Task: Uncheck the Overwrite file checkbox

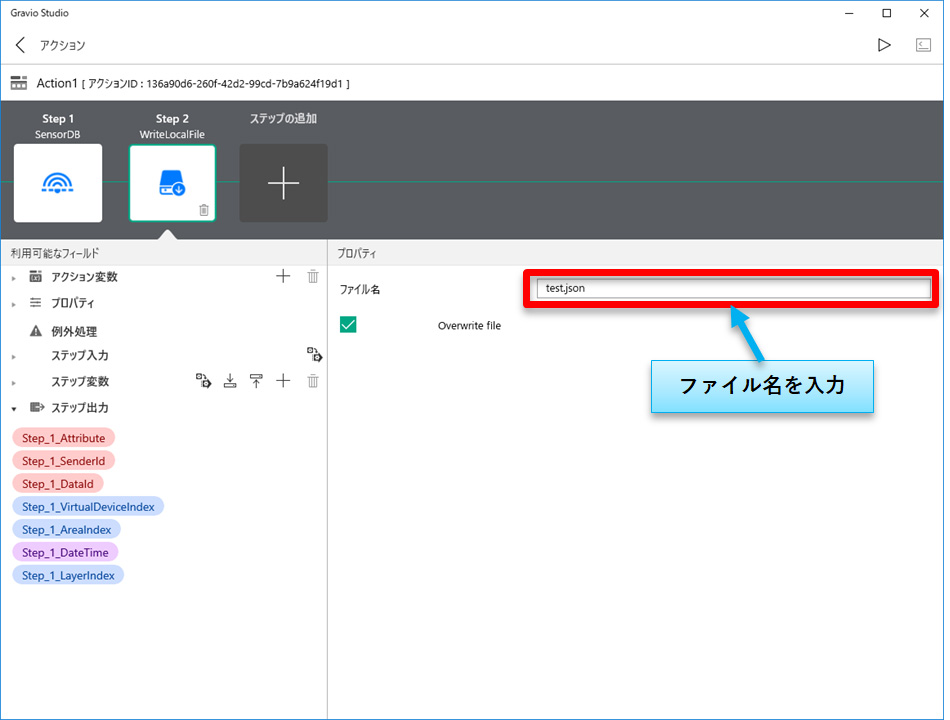Action: [x=348, y=325]
